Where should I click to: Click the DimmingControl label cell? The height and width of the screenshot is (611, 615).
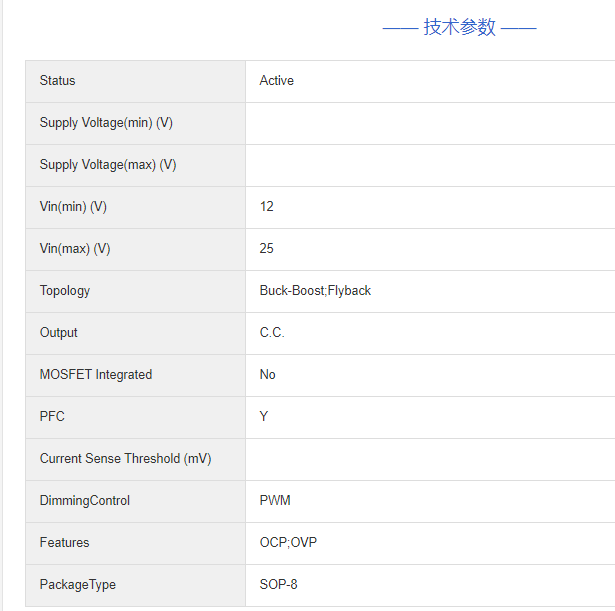[x=85, y=501]
